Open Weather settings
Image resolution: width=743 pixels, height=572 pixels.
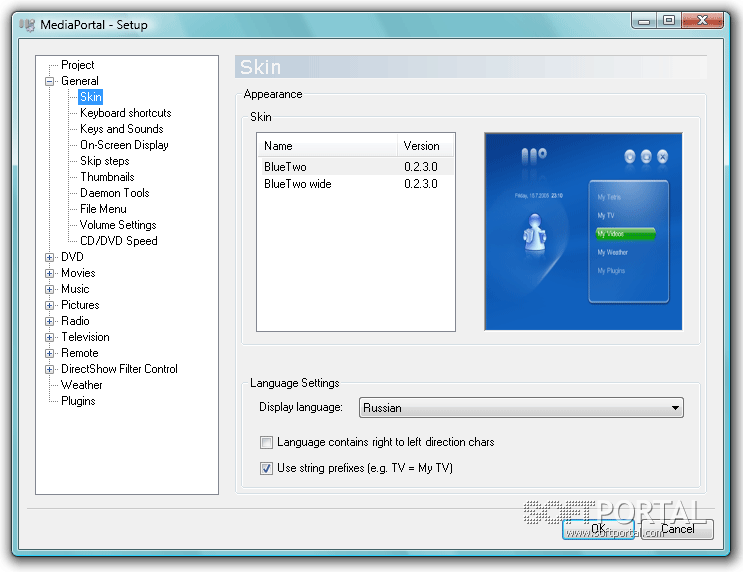82,385
